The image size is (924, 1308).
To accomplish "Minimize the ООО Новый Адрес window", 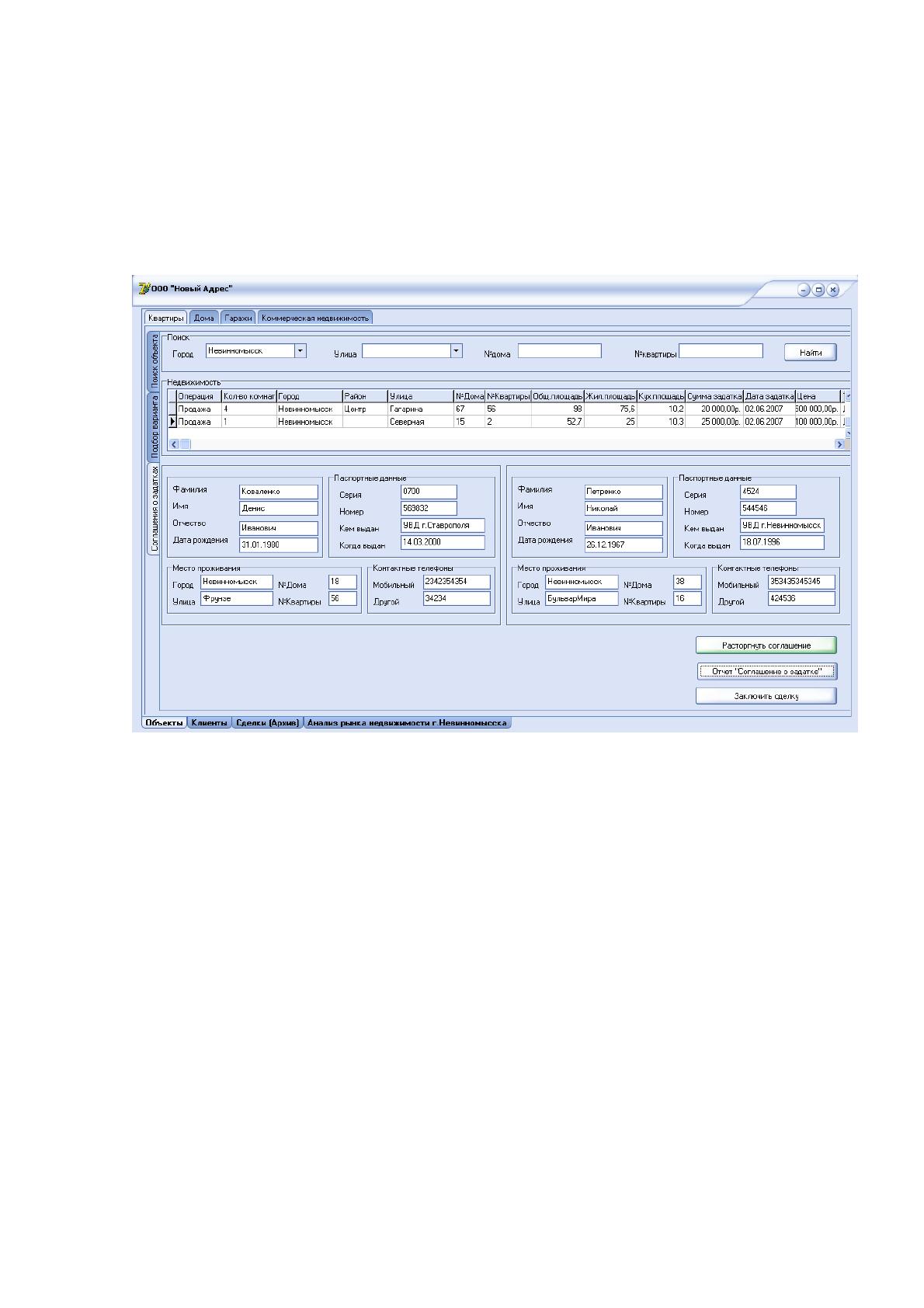I will 804,290.
